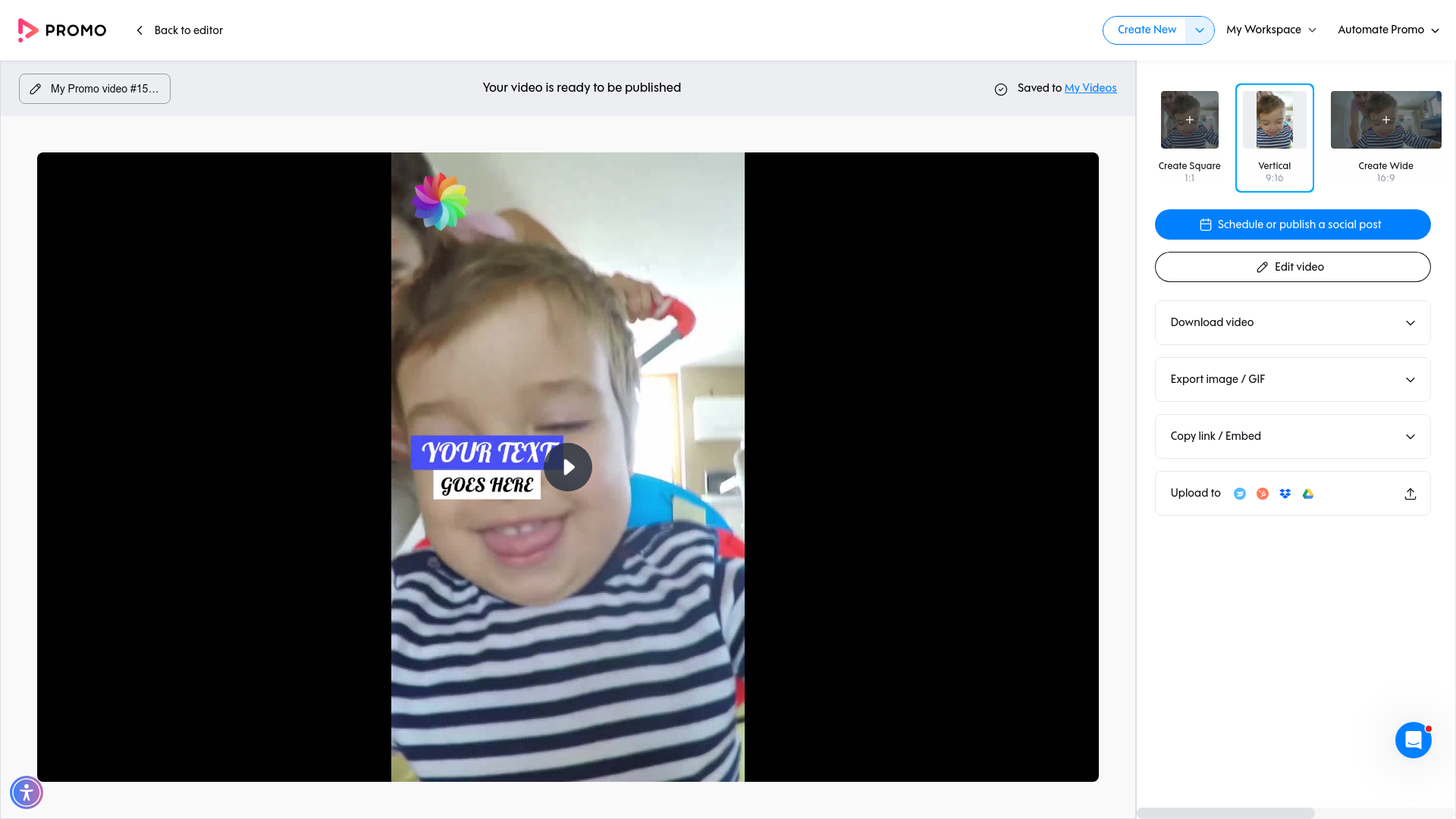Upload the video to Wistia

(x=1240, y=493)
